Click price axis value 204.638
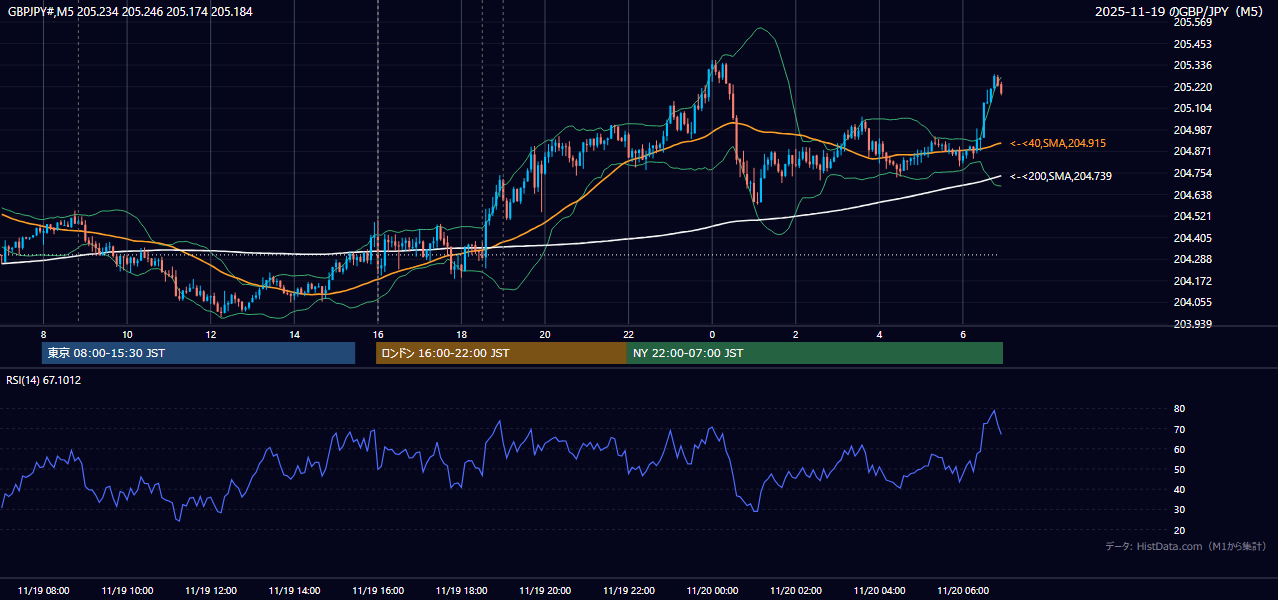Image resolution: width=1278 pixels, height=600 pixels. coord(1191,195)
